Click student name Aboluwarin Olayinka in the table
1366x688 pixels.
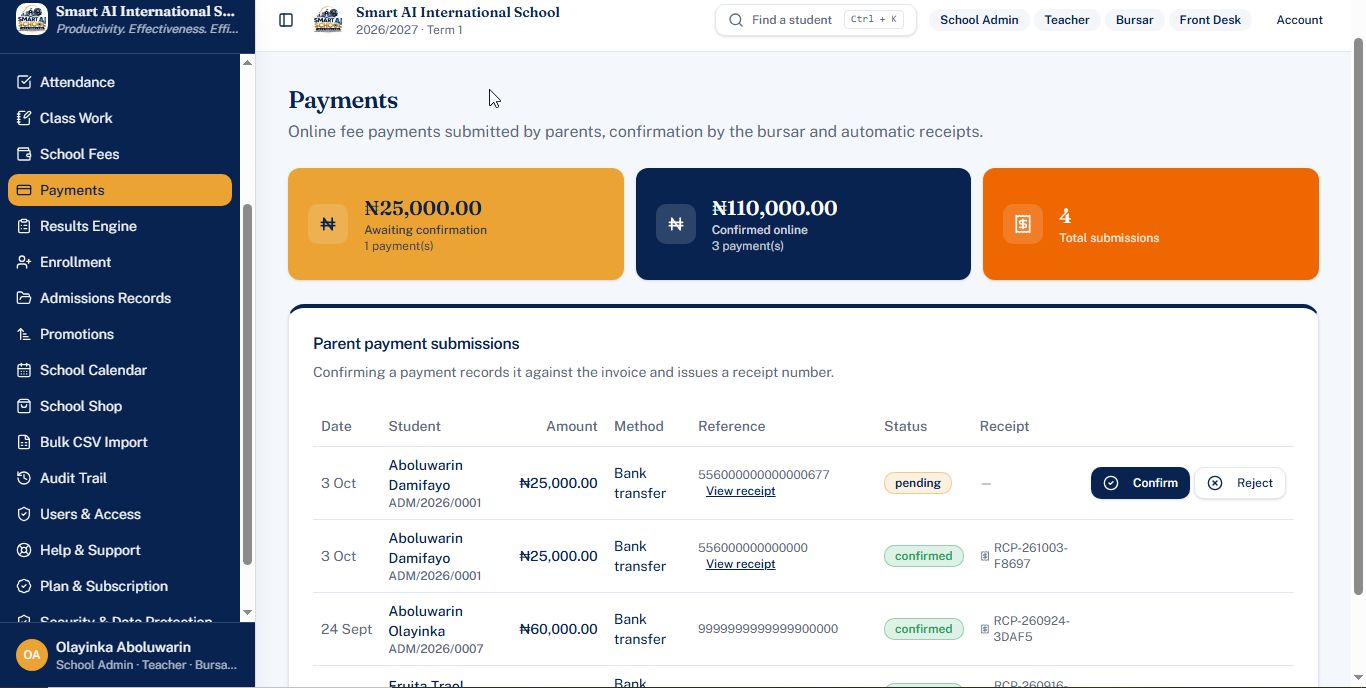point(426,621)
